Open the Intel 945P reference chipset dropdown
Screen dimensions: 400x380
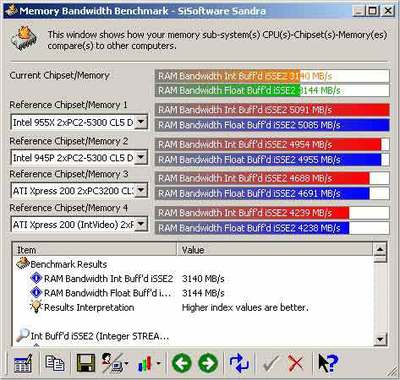[x=141, y=157]
